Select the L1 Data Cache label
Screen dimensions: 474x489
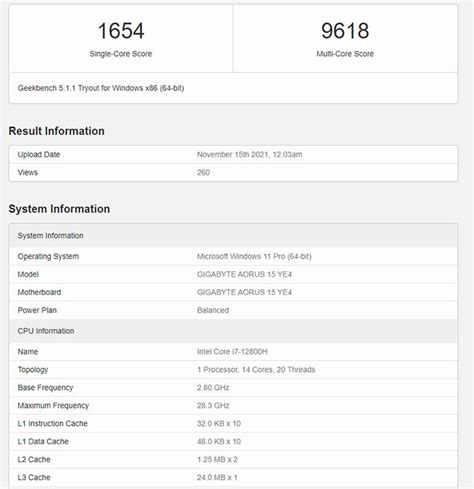click(43, 441)
